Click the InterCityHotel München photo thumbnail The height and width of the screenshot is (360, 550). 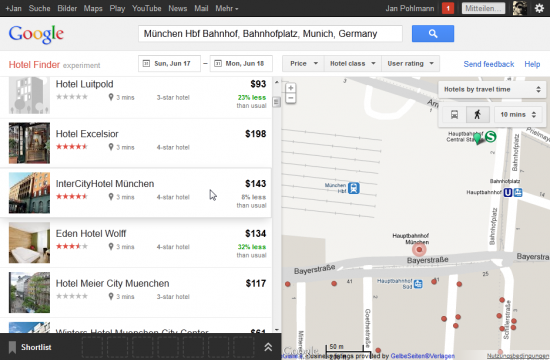click(29, 193)
